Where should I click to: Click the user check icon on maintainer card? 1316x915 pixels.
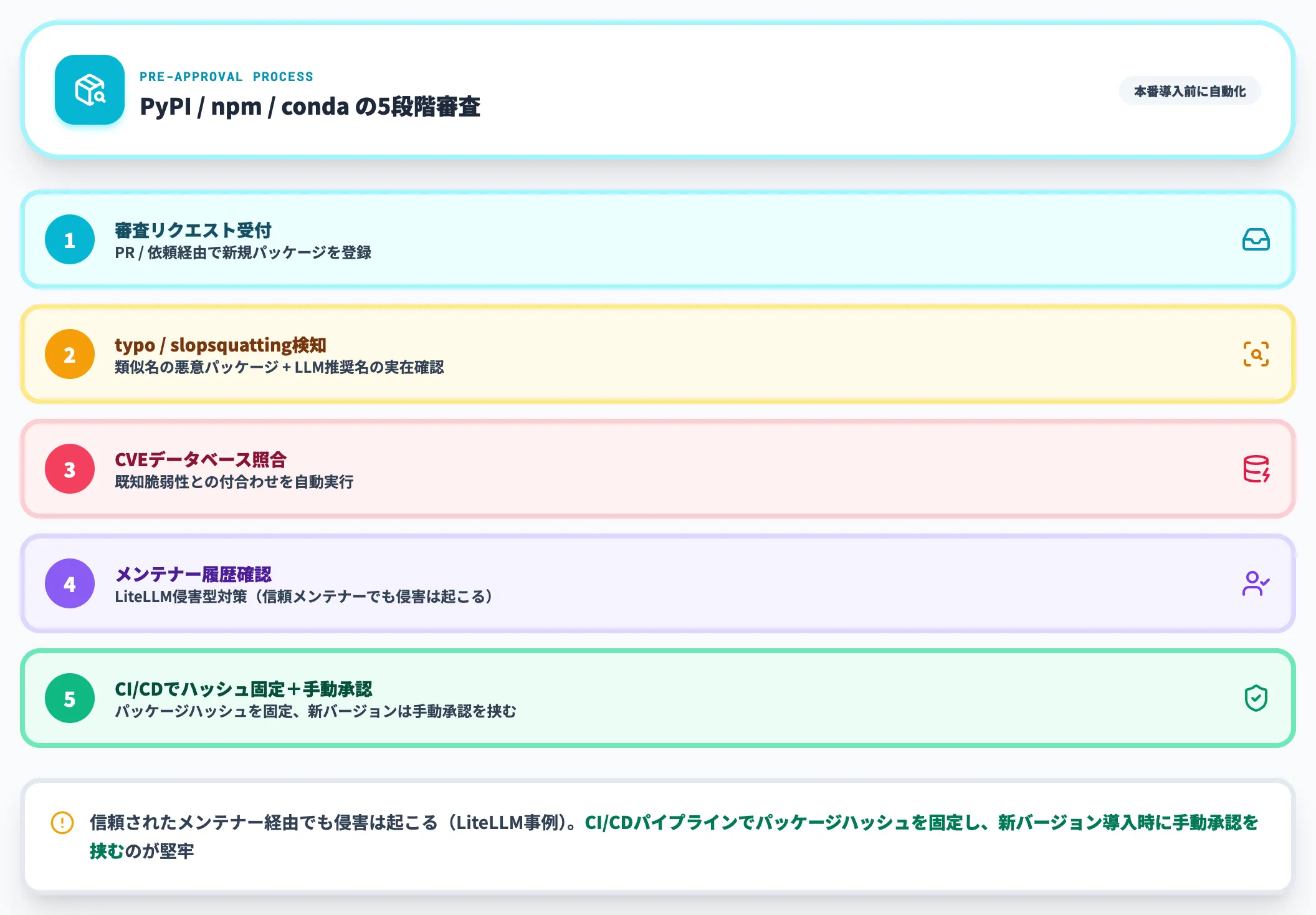(1256, 583)
